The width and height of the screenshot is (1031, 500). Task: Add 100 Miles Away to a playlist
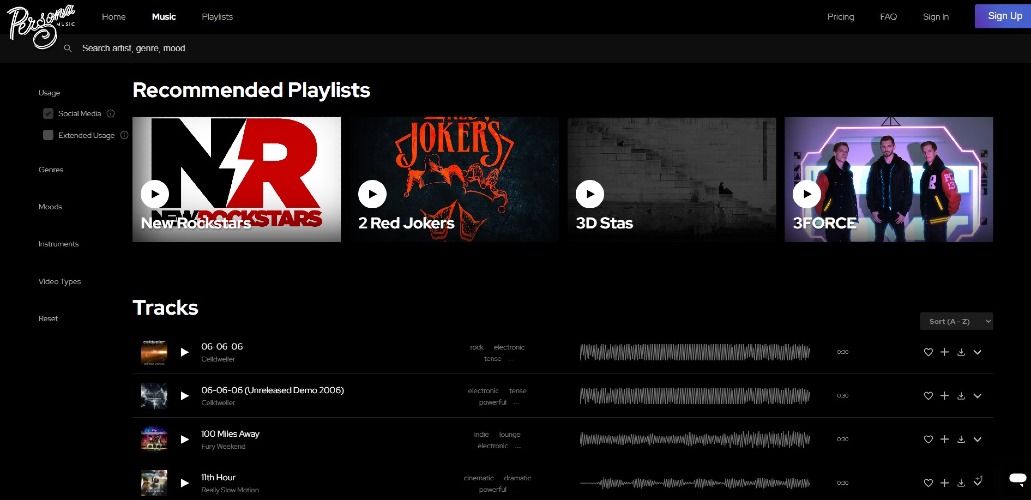(x=944, y=439)
